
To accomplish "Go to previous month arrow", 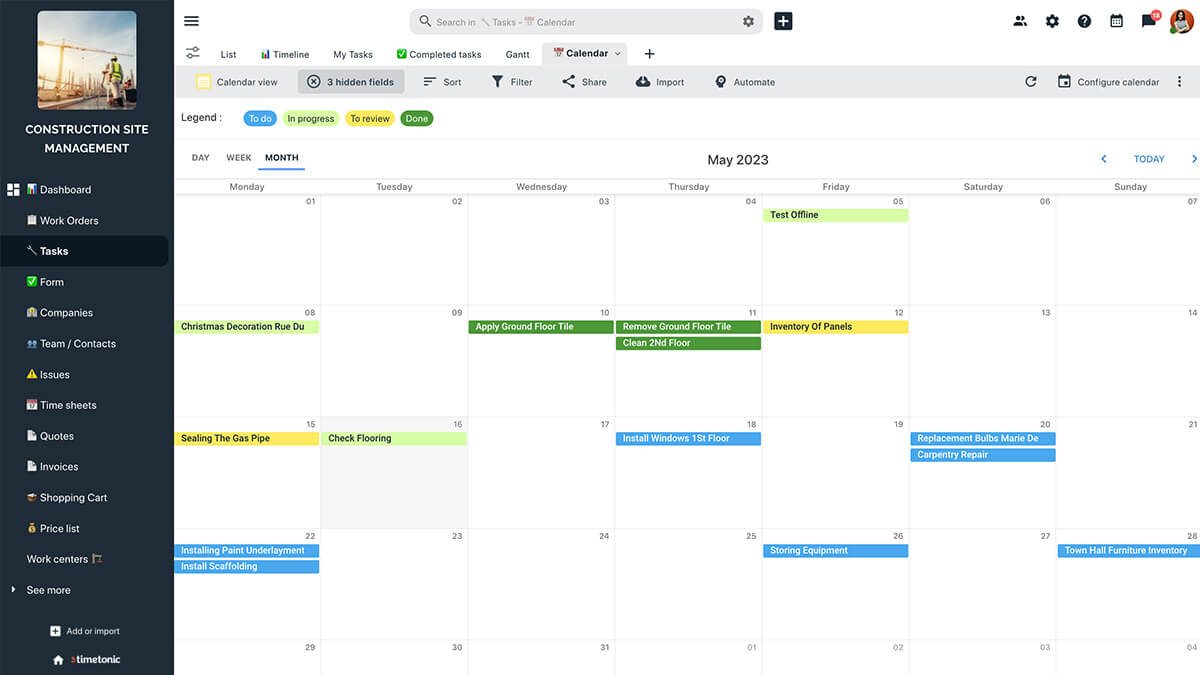I will point(1104,159).
